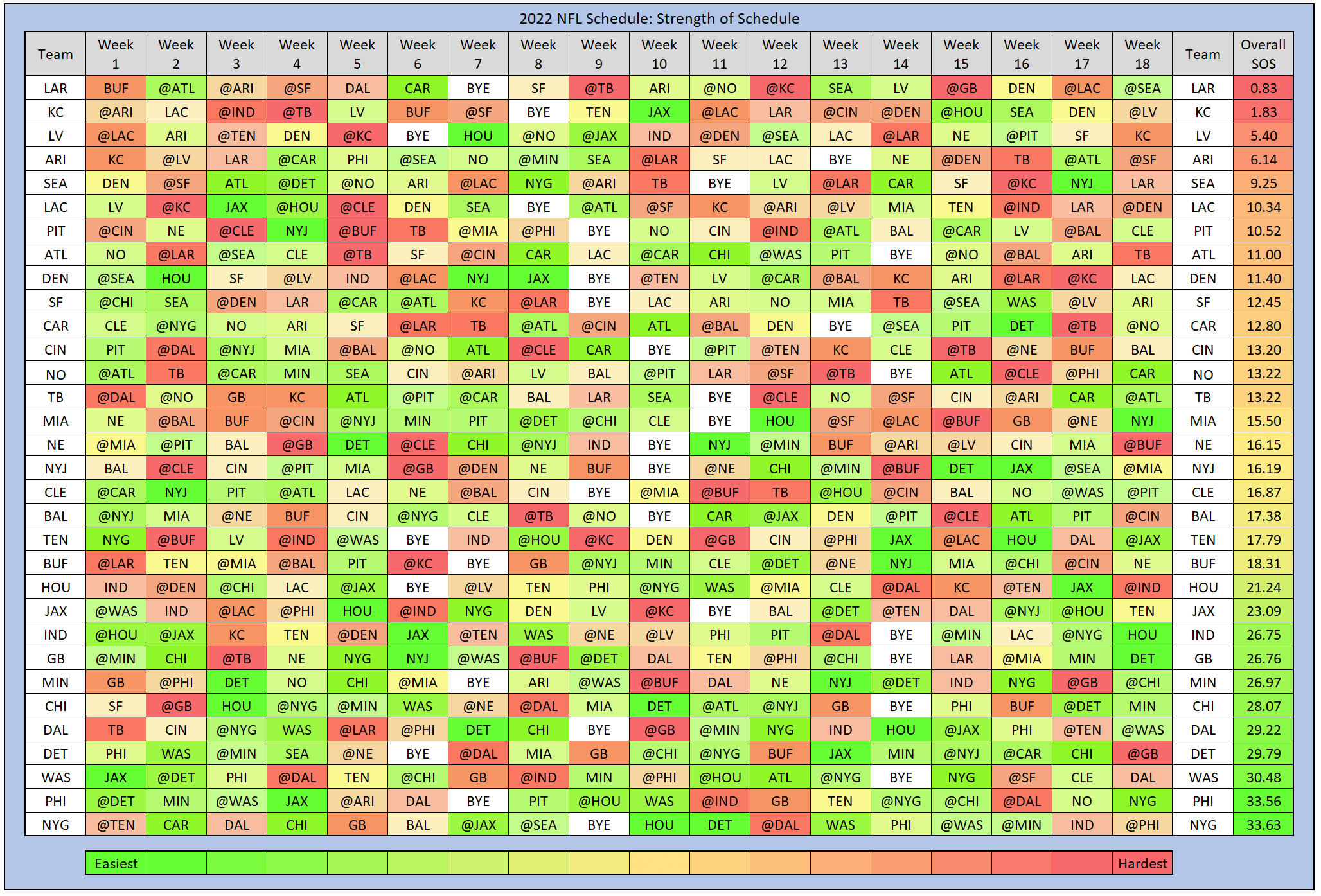Click LAC Week 3 cell JAX
The image size is (1321, 896).
point(236,207)
